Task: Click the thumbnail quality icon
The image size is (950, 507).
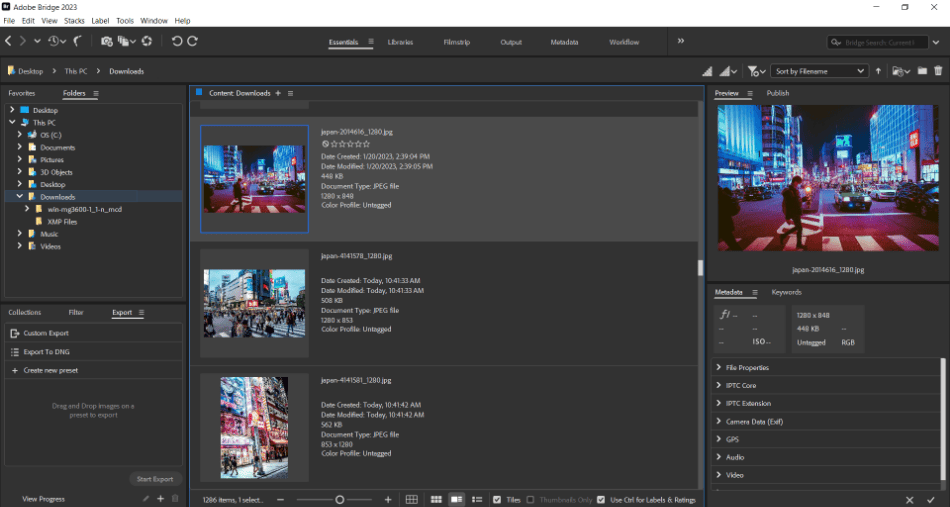Action: (707, 71)
